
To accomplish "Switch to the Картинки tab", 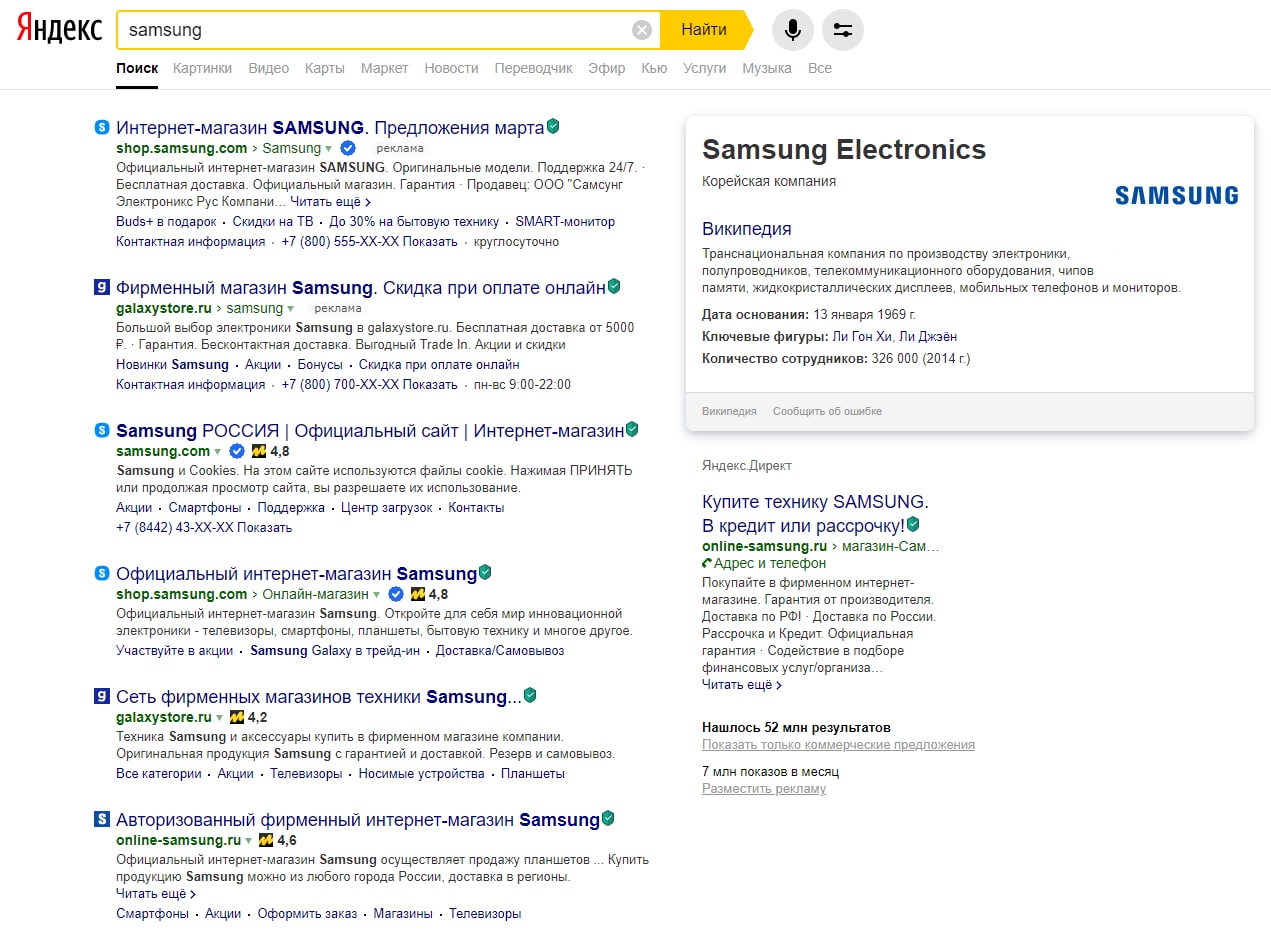I will [202, 68].
